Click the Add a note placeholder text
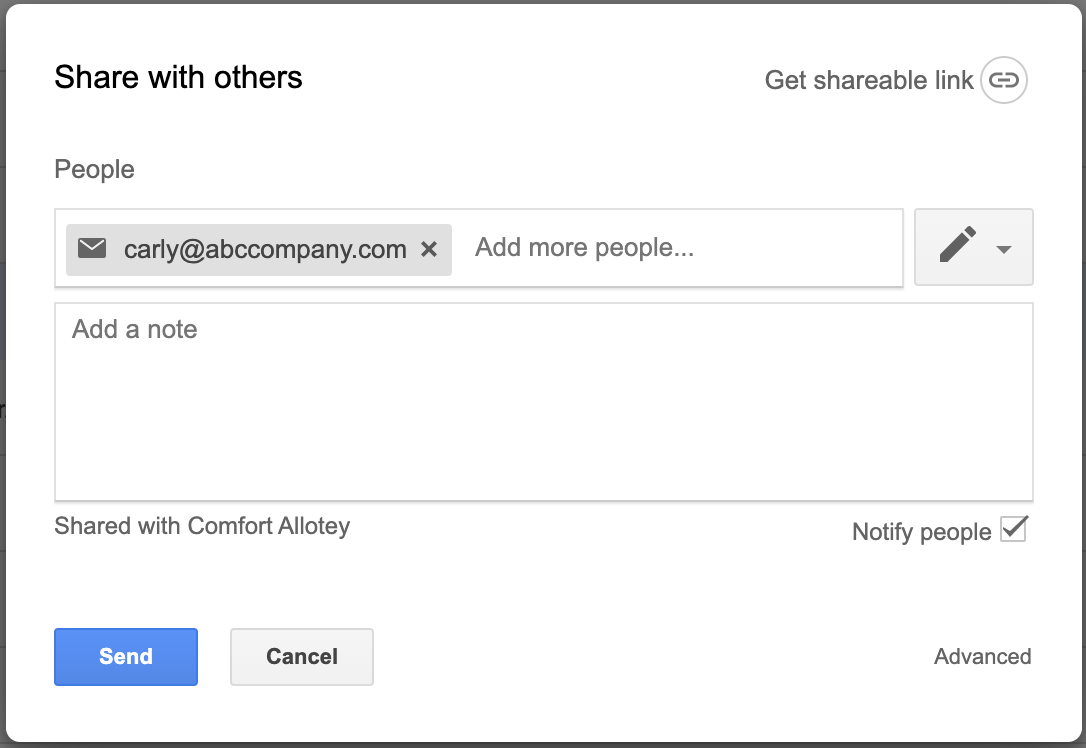This screenshot has width=1086, height=748. point(134,329)
